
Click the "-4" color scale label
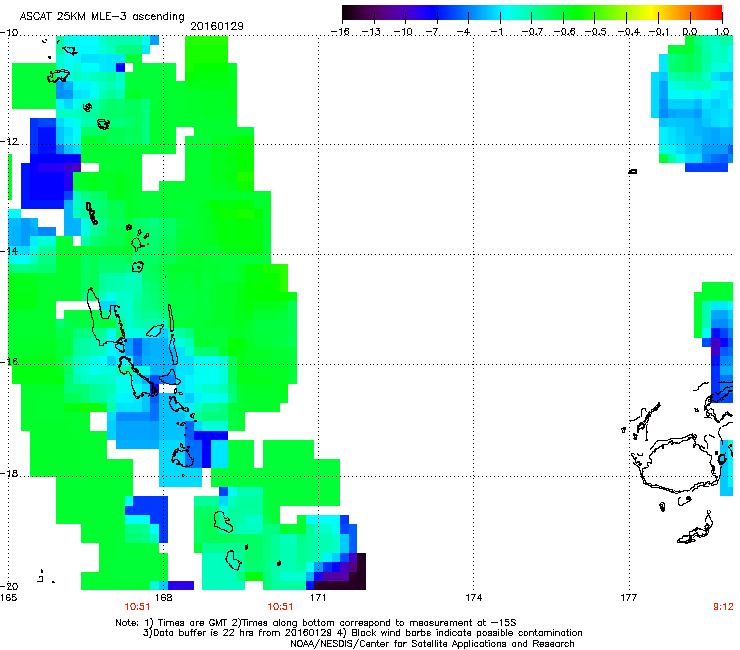(463, 32)
